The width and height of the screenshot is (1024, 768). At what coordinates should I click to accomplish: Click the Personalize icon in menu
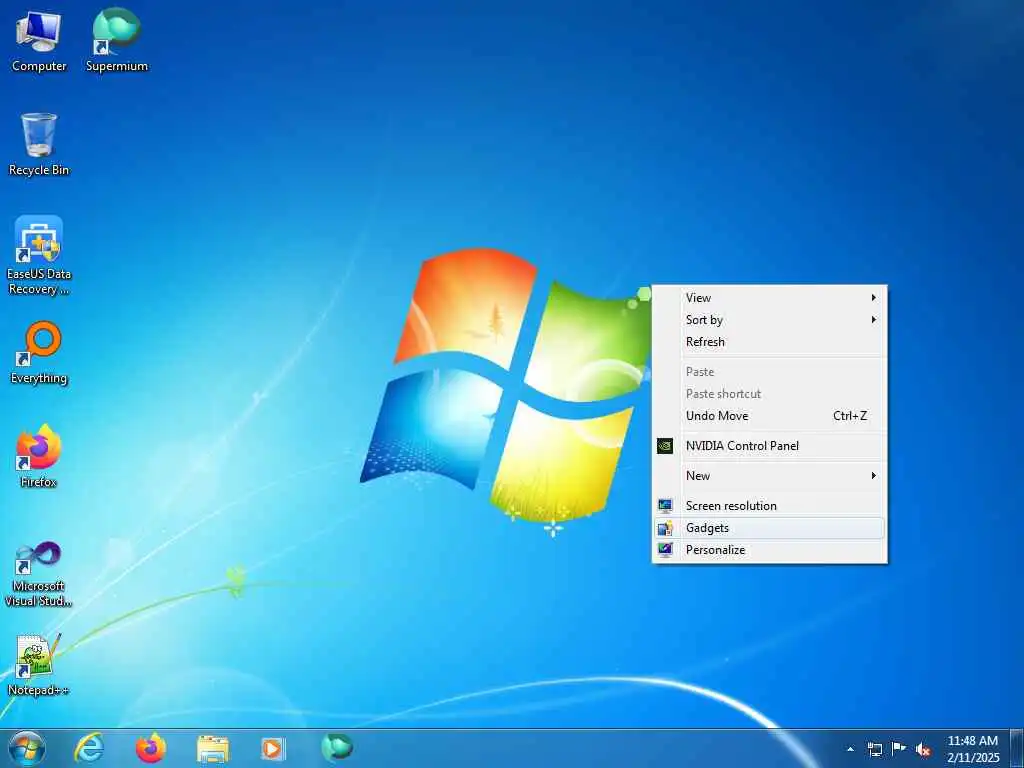665,550
